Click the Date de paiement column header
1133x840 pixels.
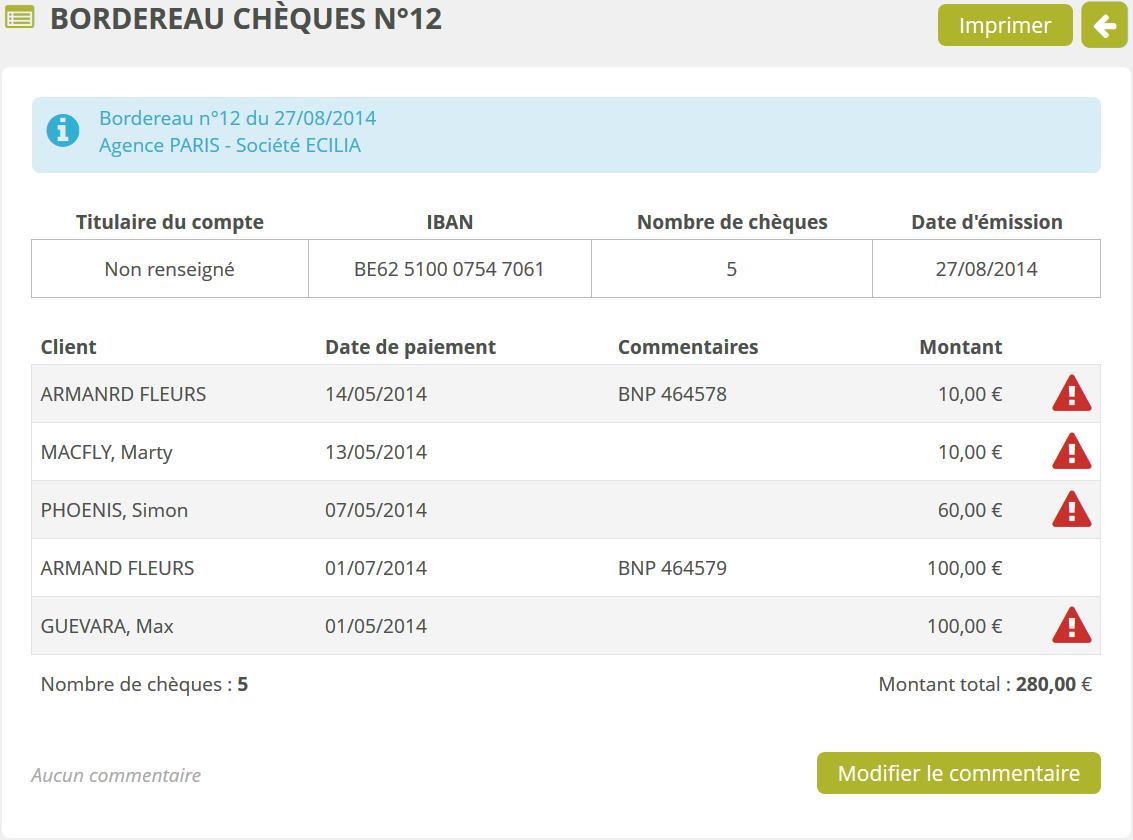click(410, 347)
